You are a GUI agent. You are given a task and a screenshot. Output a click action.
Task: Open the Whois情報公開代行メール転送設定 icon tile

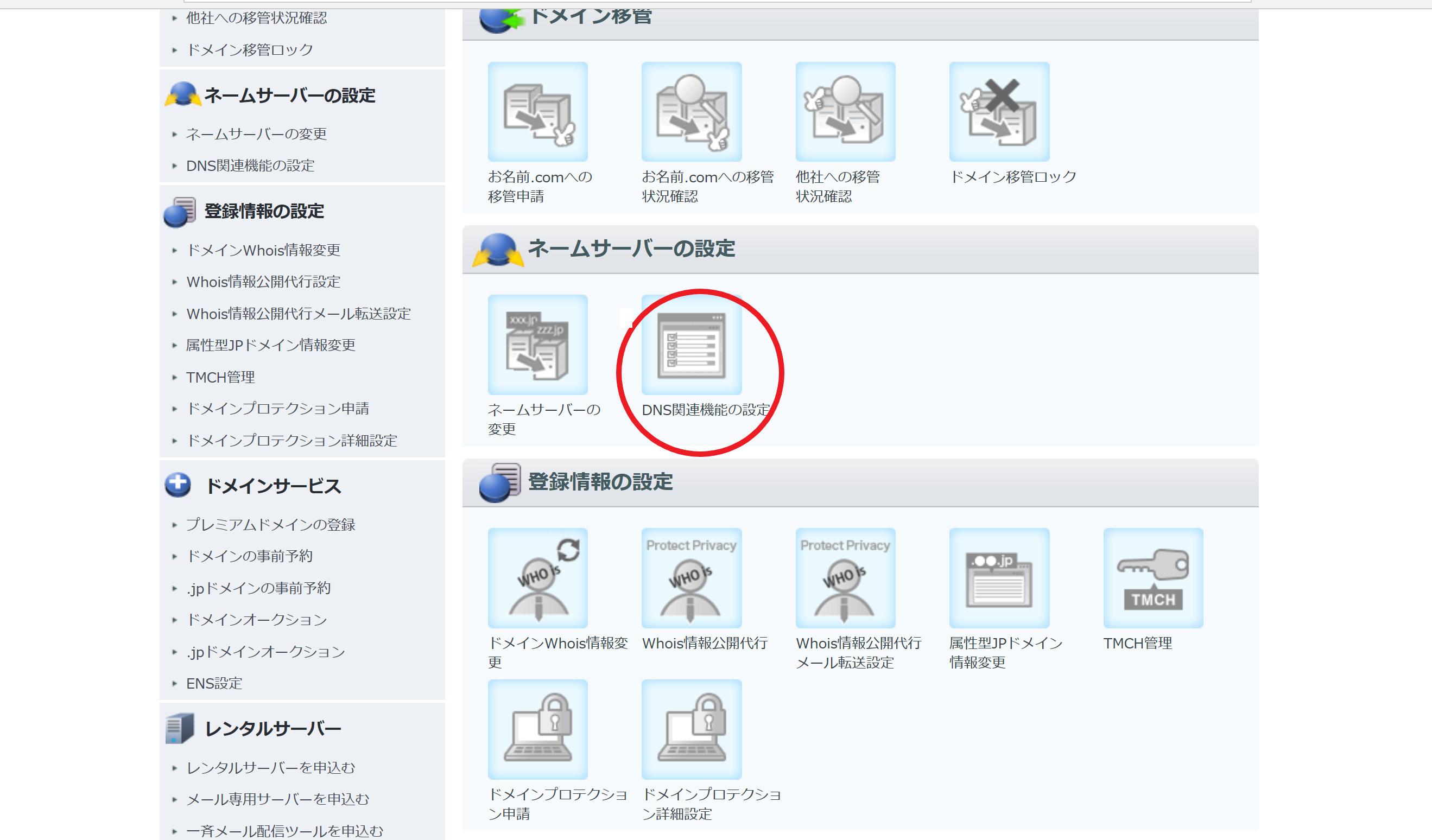coord(845,577)
